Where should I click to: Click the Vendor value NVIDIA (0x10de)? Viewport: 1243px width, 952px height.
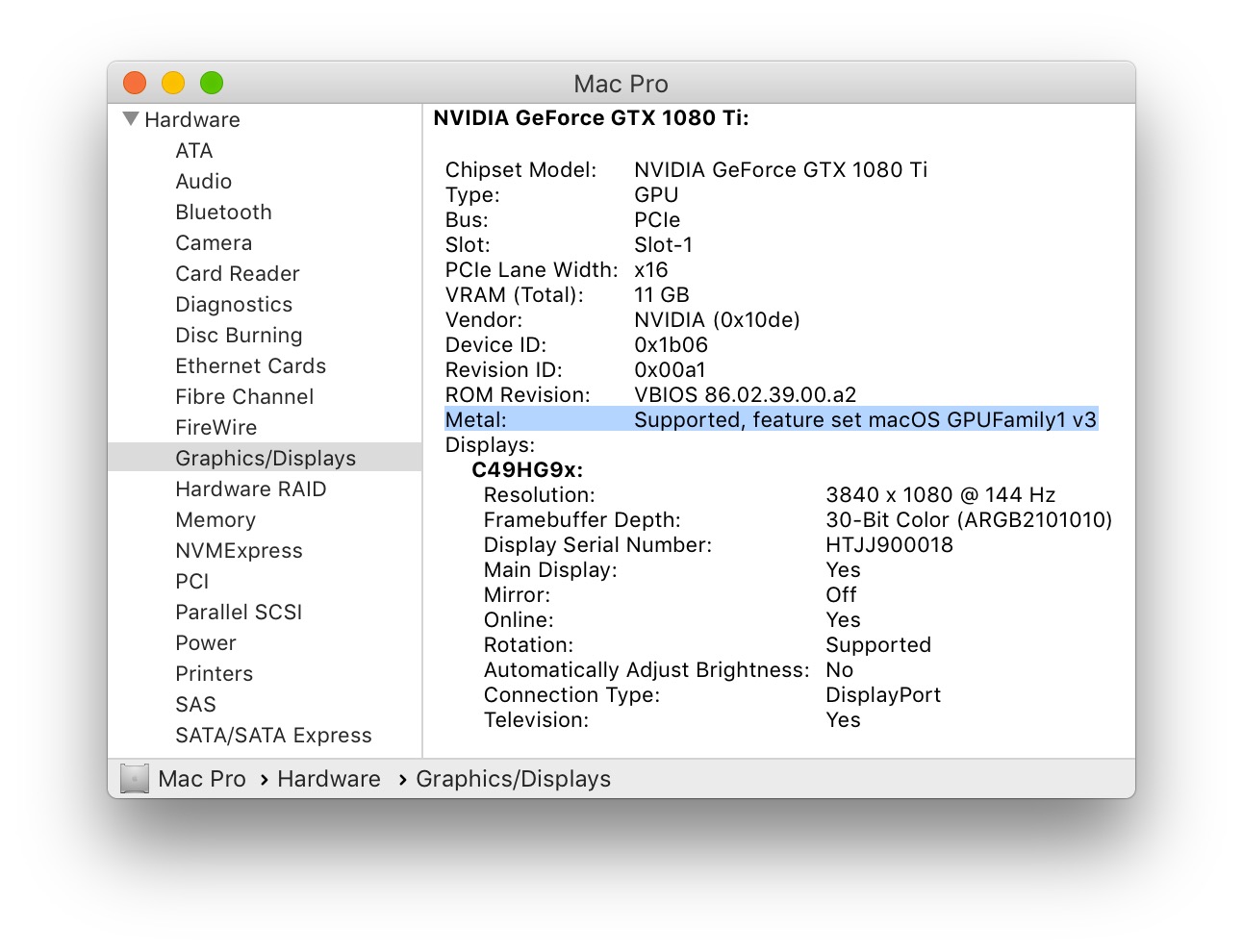pyautogui.click(x=717, y=319)
